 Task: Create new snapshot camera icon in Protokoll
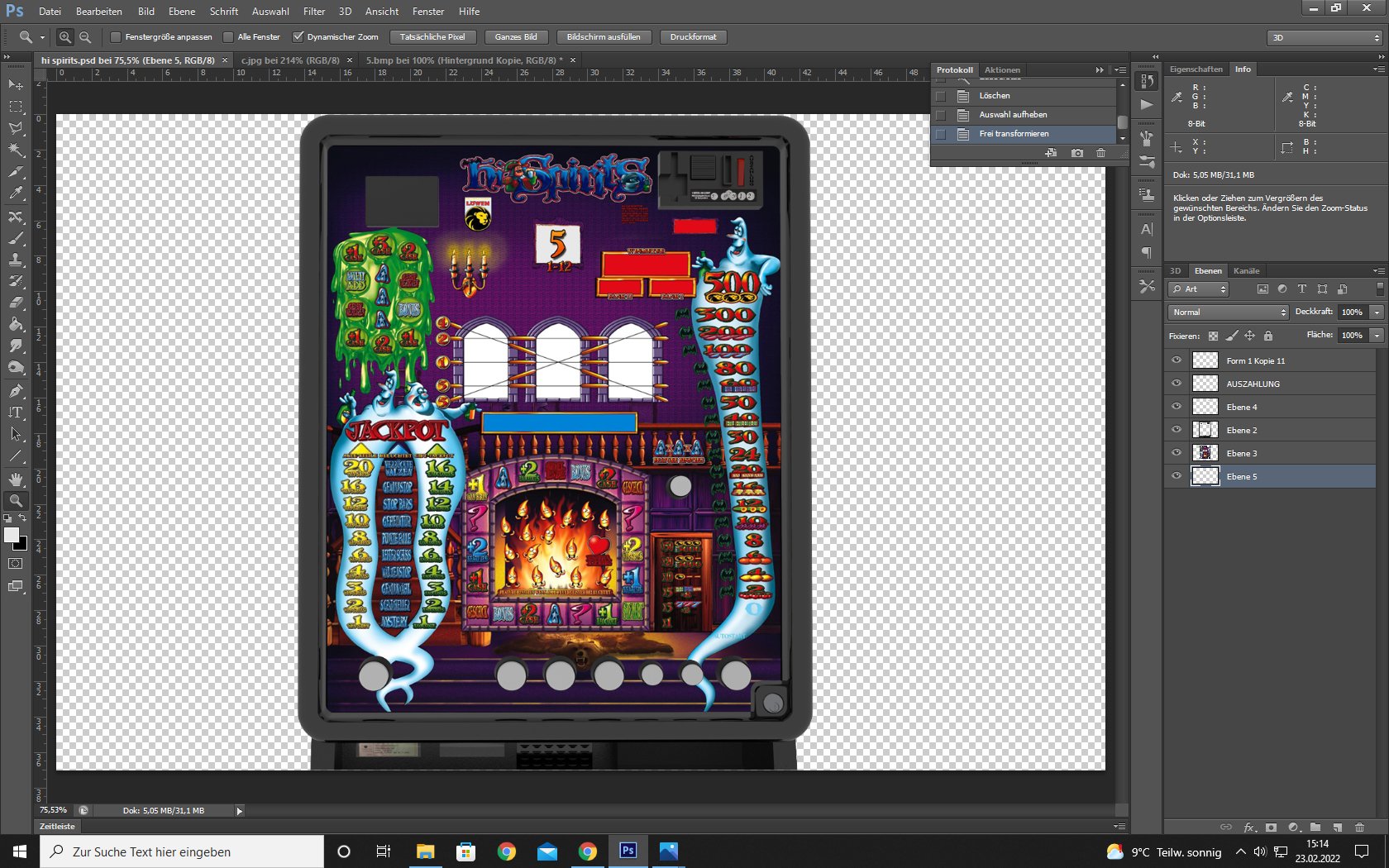(1076, 153)
